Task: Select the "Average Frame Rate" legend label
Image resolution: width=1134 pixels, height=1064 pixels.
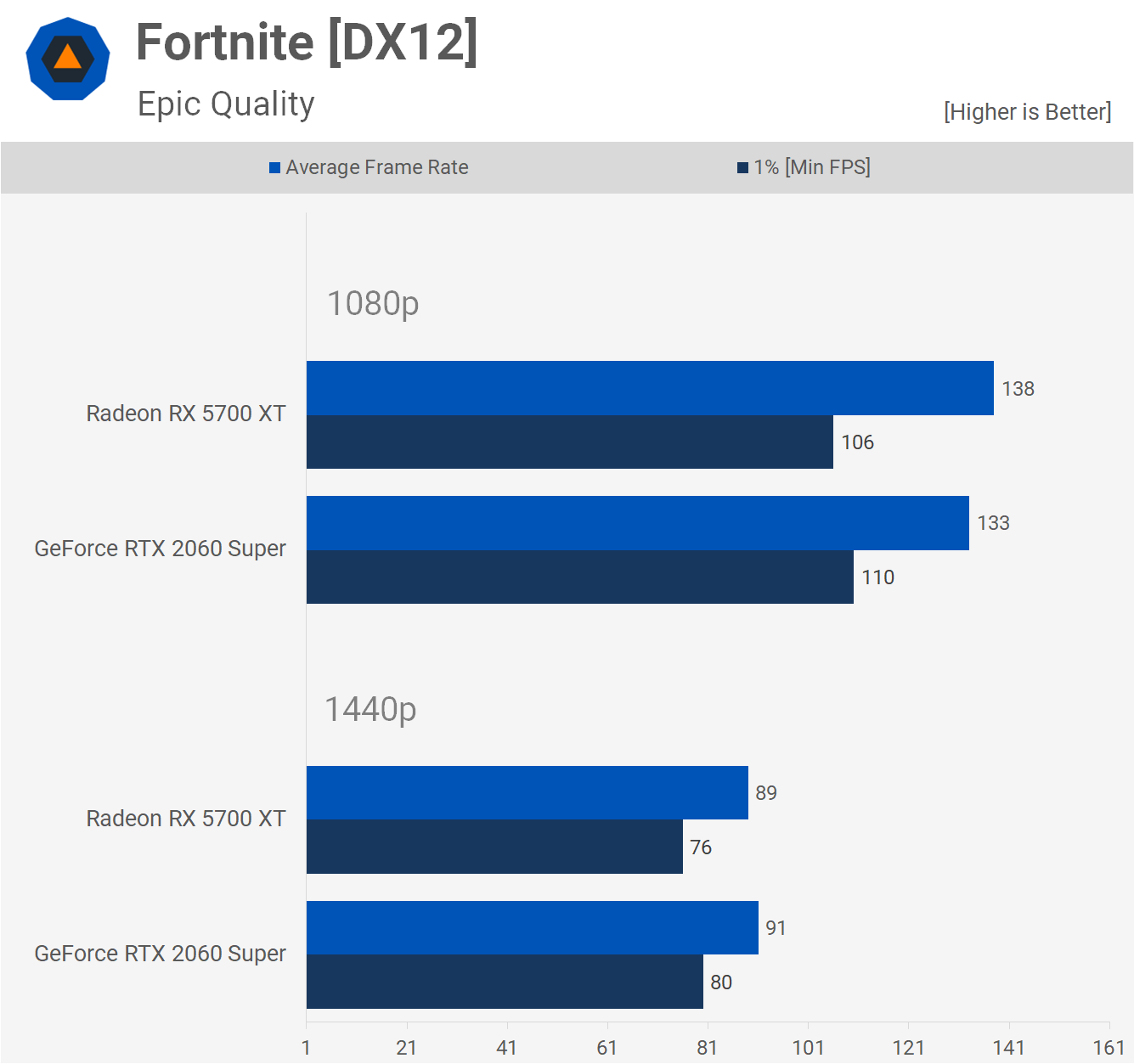Action: click(377, 167)
